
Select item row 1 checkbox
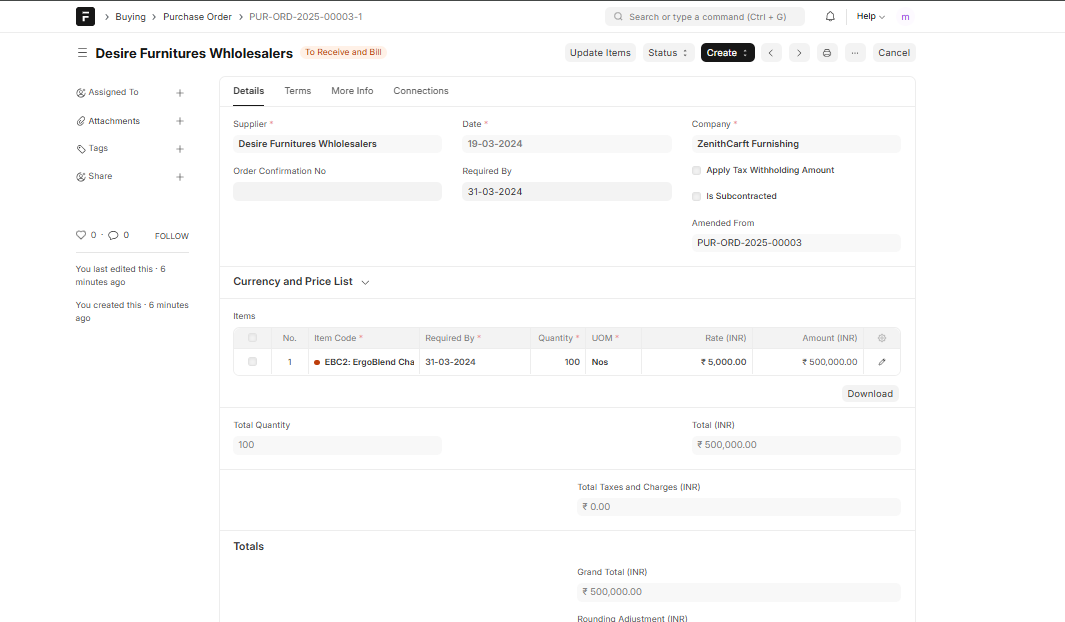point(253,362)
